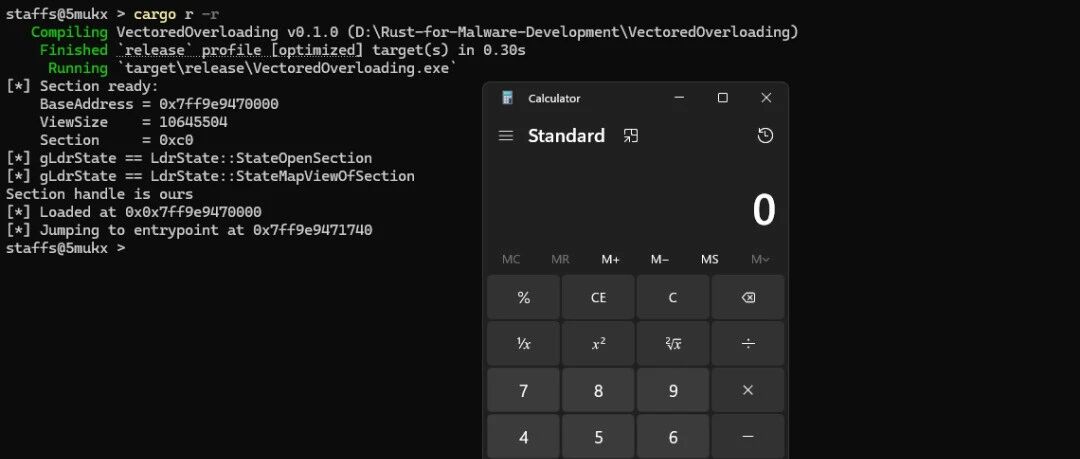Click the percent key
Image resolution: width=1080 pixels, height=459 pixels.
point(523,298)
